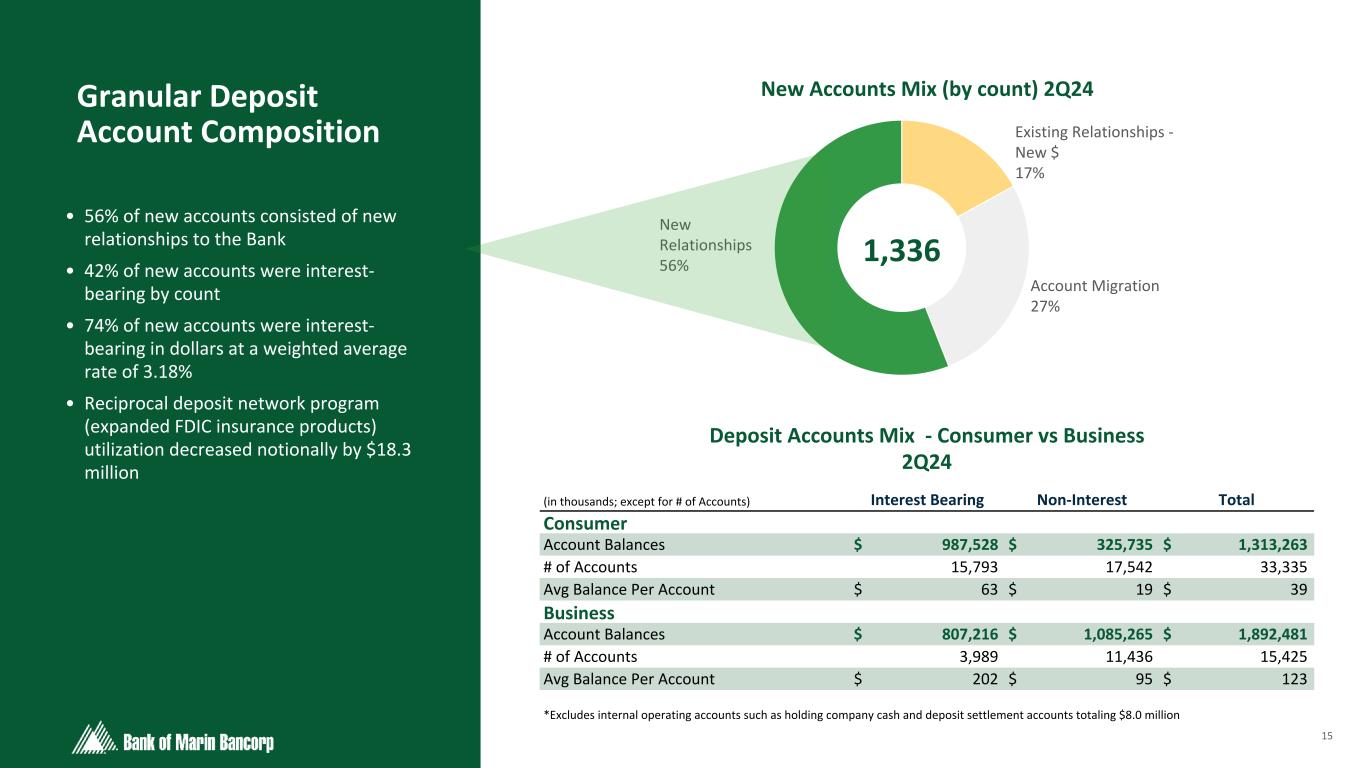Click the 1,336 total in donut center
Image resolution: width=1365 pixels, height=768 pixels.
[x=901, y=251]
